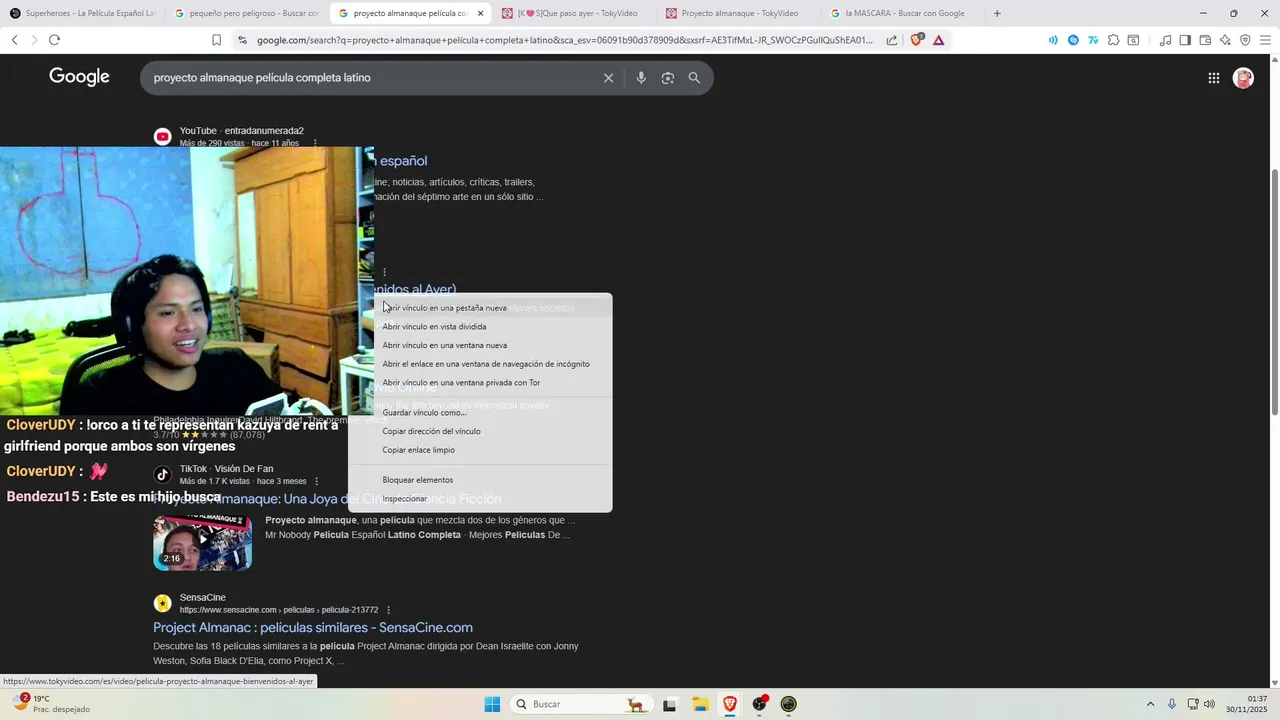Open Google apps grid
Viewport: 1280px width, 720px height.
point(1213,78)
